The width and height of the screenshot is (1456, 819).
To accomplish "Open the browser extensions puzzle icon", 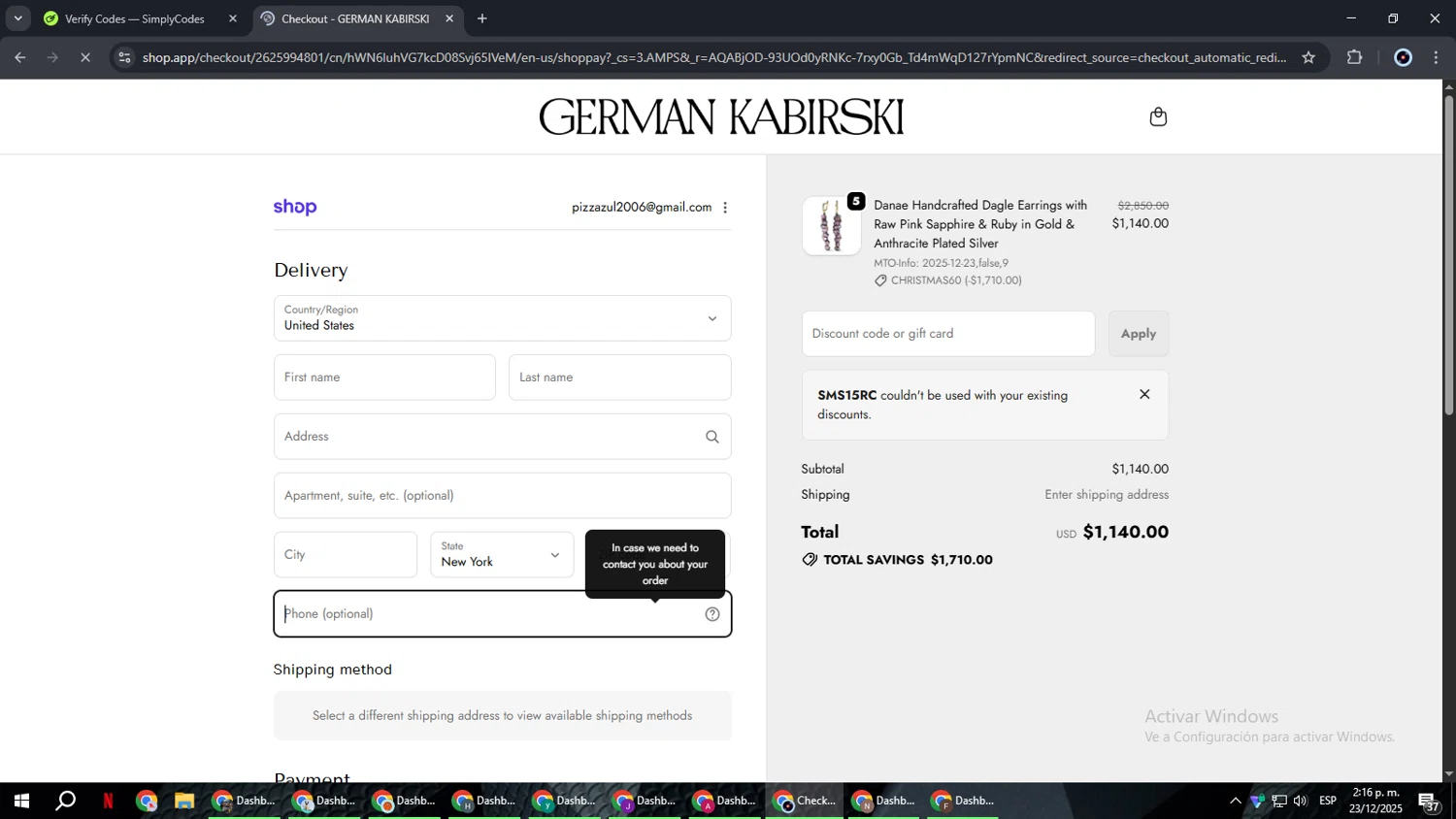I will [x=1355, y=57].
